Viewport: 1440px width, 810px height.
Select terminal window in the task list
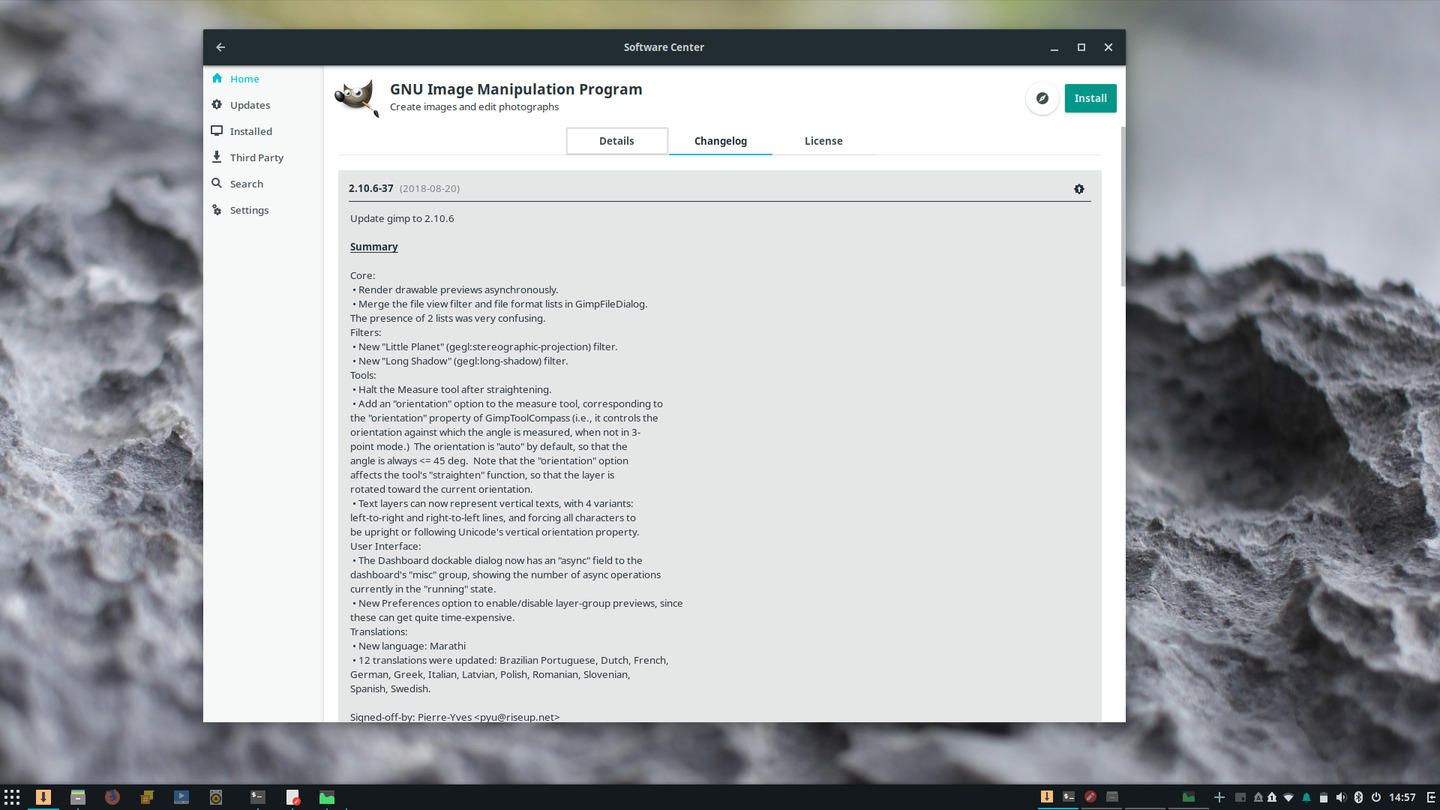[1069, 797]
